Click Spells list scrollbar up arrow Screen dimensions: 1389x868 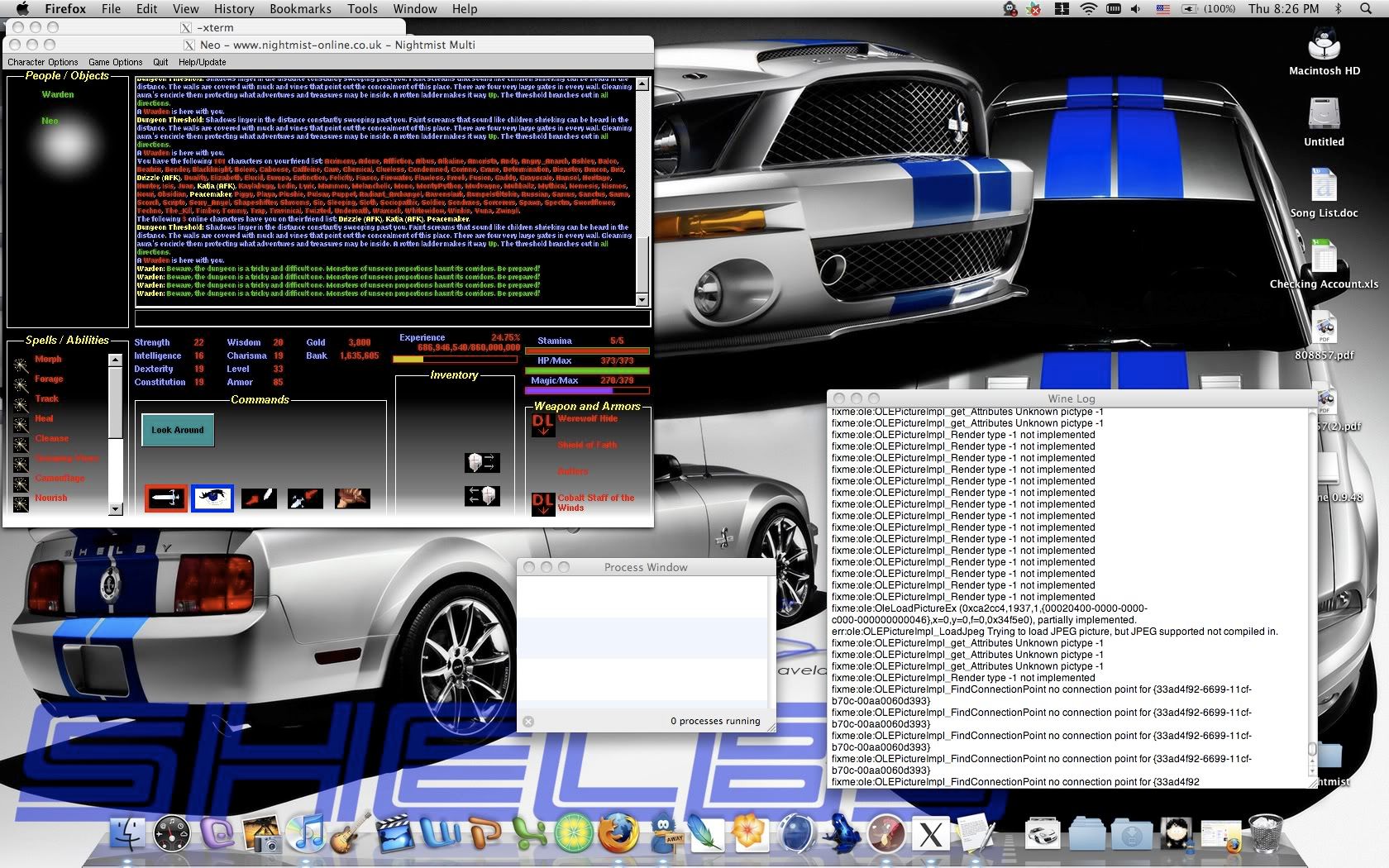(116, 360)
